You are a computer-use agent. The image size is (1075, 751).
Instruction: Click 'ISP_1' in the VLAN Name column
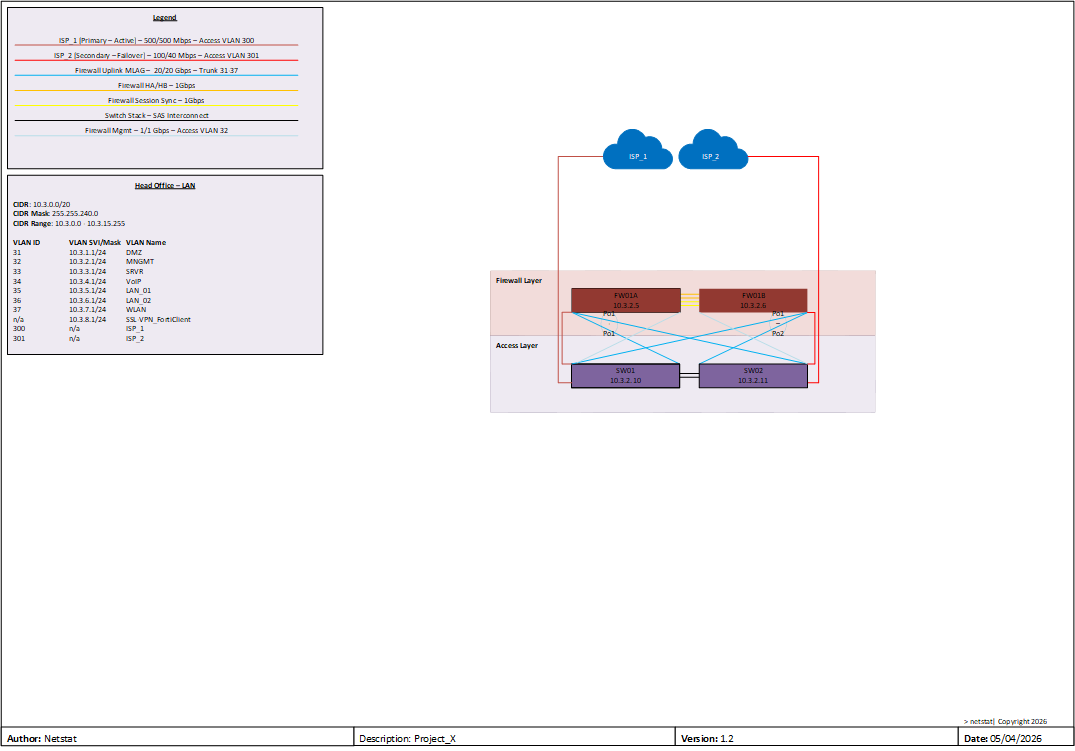(x=135, y=329)
